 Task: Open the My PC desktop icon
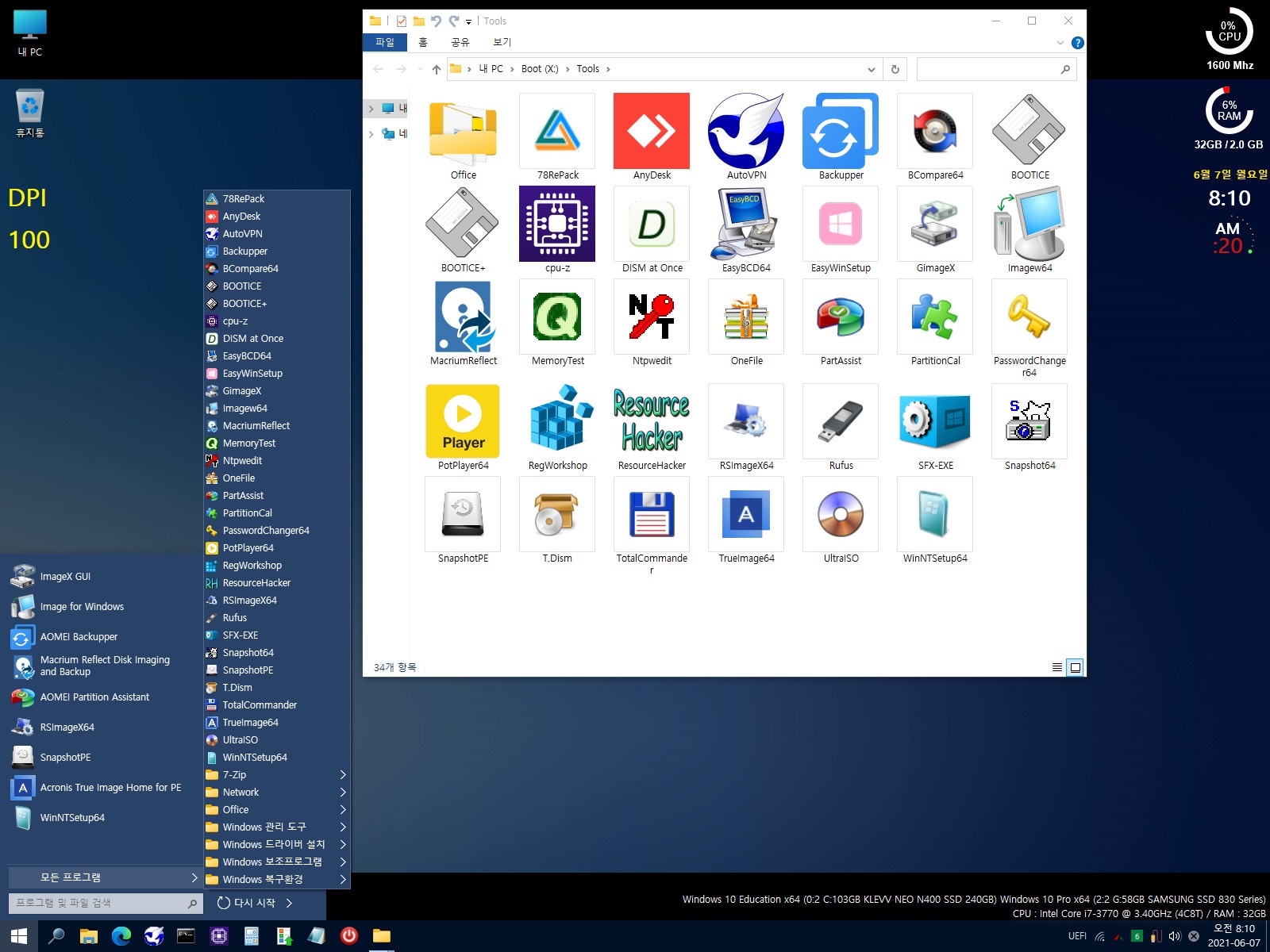point(30,33)
